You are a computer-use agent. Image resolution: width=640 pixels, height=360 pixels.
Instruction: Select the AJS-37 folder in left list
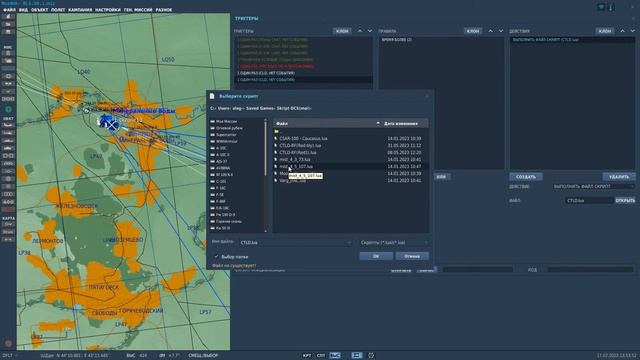pyautogui.click(x=222, y=161)
